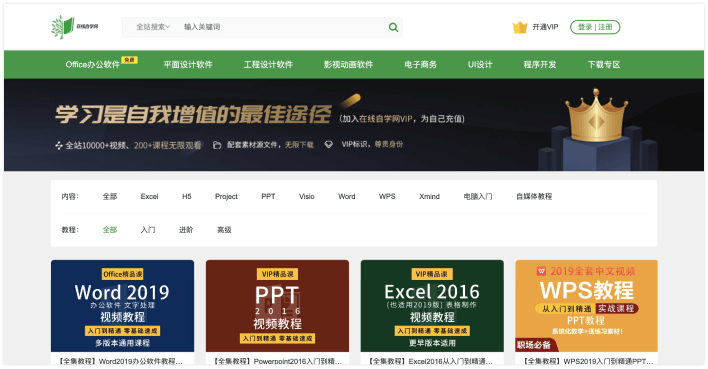Click the sparkle icon beside 全站10000+视频
This screenshot has width=708, height=369.
(59, 145)
